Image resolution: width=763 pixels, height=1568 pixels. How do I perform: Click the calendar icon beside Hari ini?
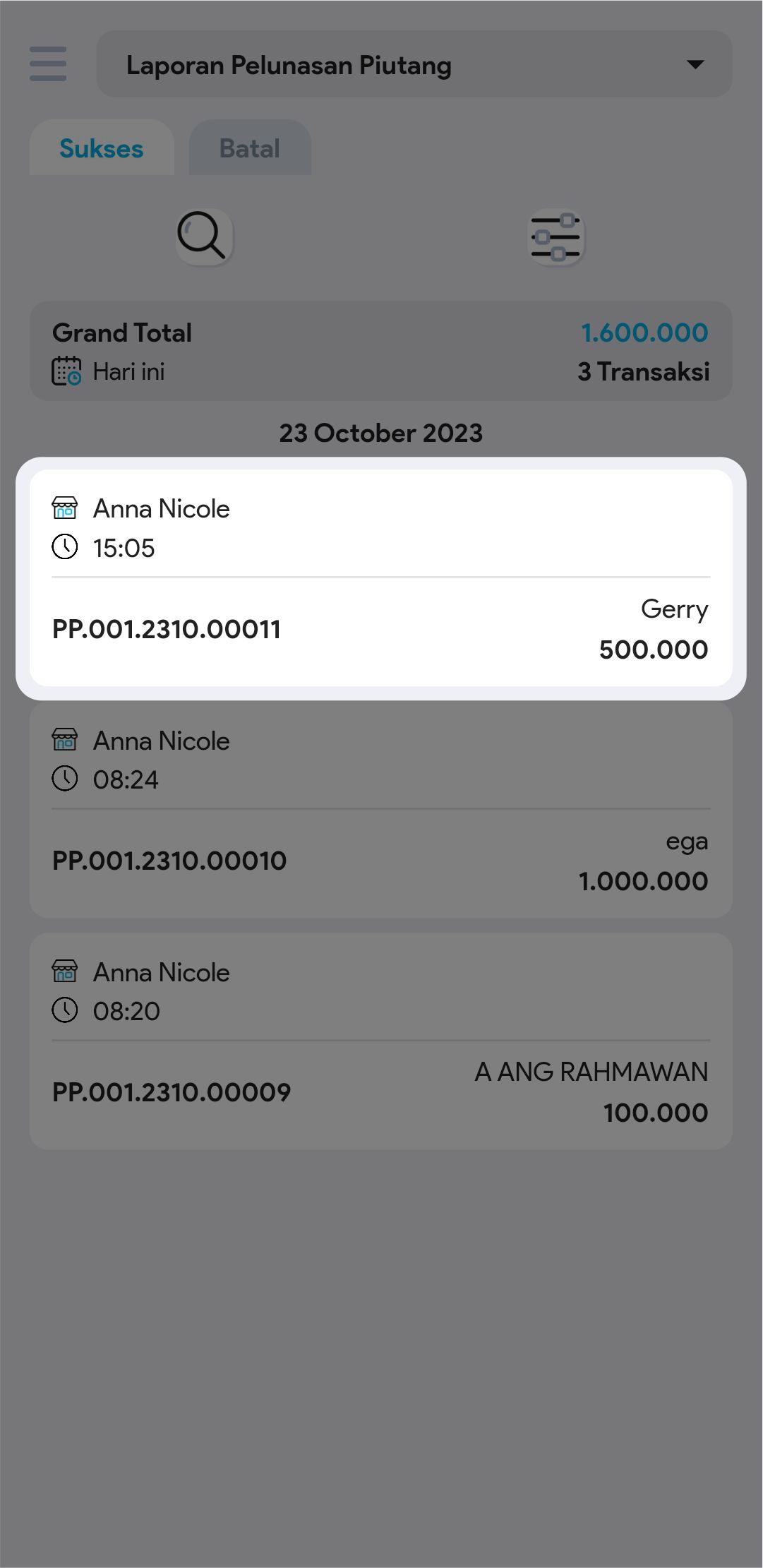[66, 371]
